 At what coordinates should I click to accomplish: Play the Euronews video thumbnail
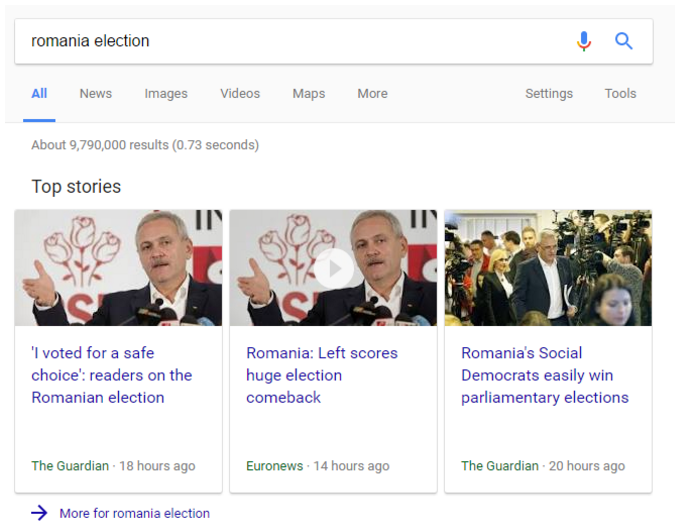[334, 267]
